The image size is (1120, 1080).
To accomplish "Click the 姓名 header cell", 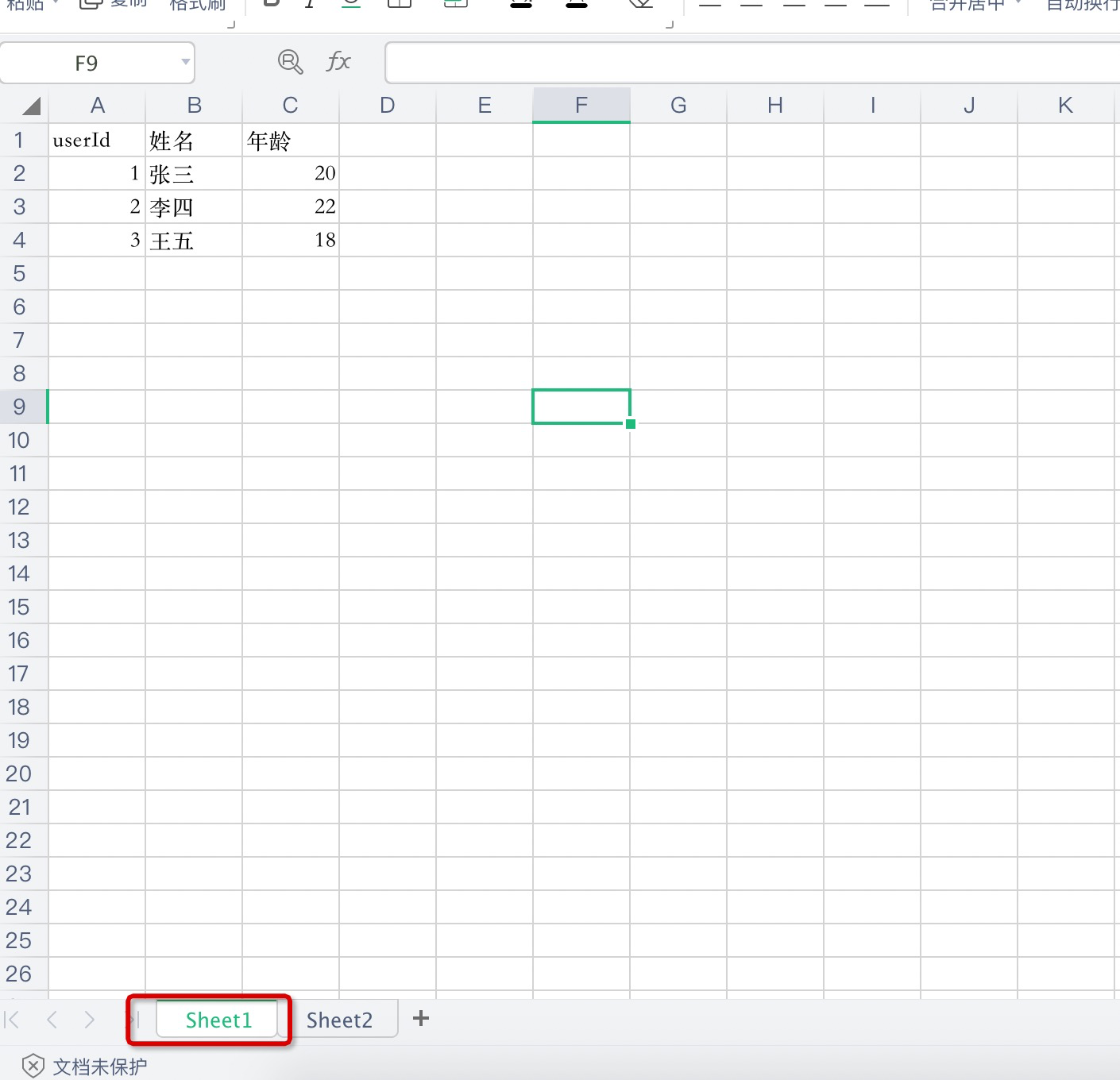I will click(194, 141).
